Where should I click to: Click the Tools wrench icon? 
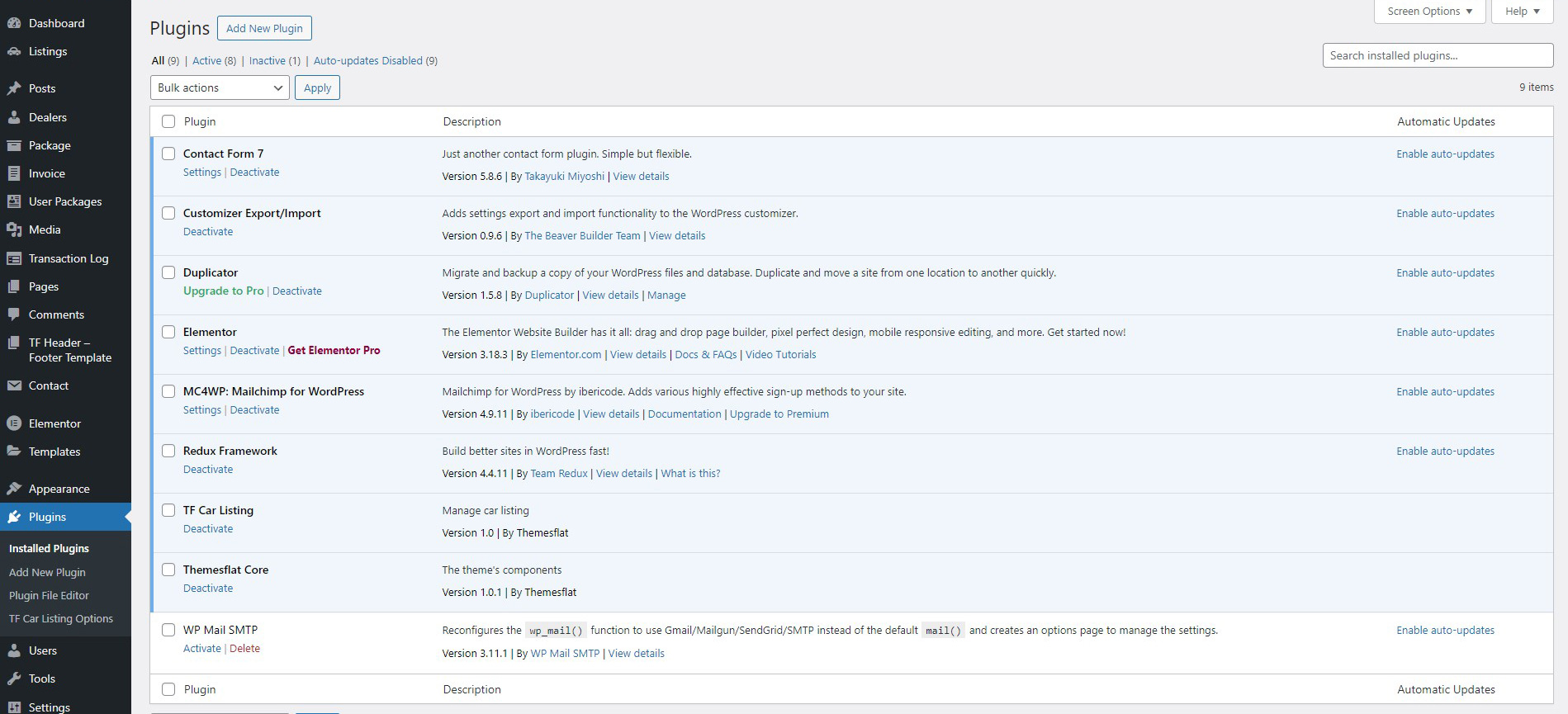[x=14, y=679]
